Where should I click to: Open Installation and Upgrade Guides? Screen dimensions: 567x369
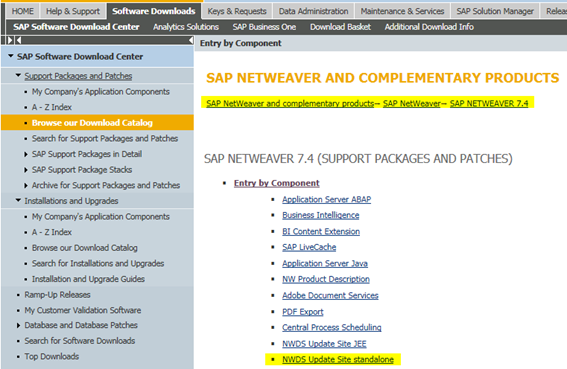coord(88,279)
